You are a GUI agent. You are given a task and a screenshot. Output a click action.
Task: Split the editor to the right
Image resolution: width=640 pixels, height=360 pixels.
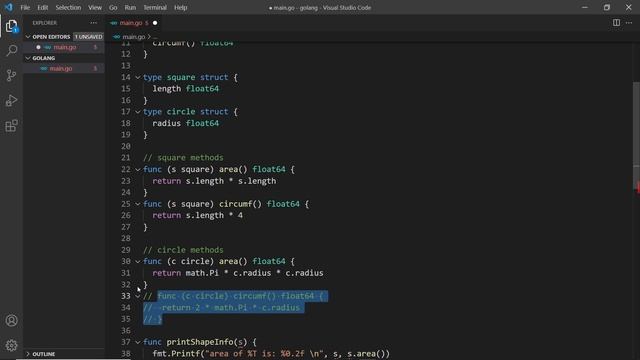click(x=616, y=22)
